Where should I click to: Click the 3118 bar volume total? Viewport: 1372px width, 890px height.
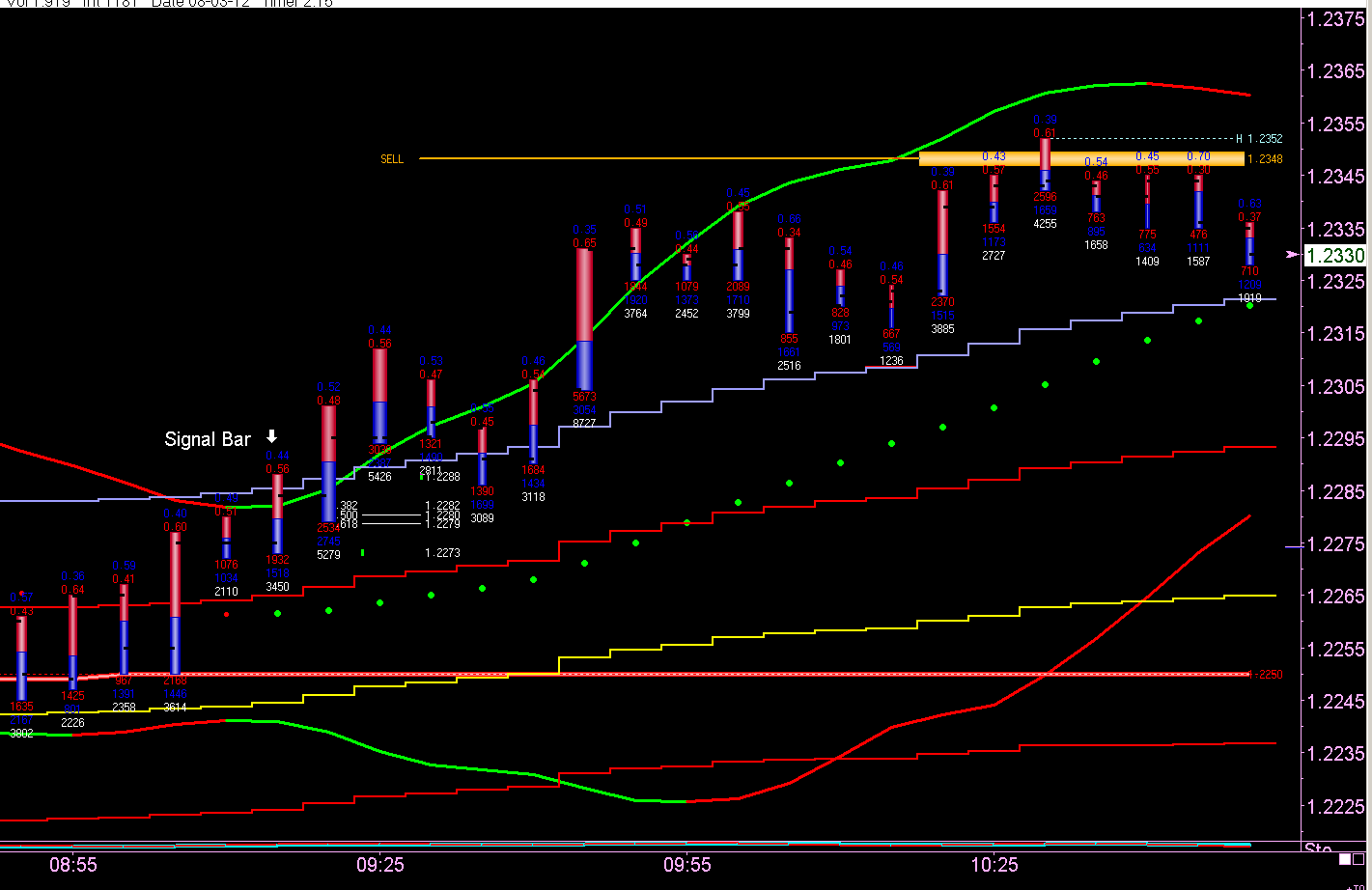(533, 497)
